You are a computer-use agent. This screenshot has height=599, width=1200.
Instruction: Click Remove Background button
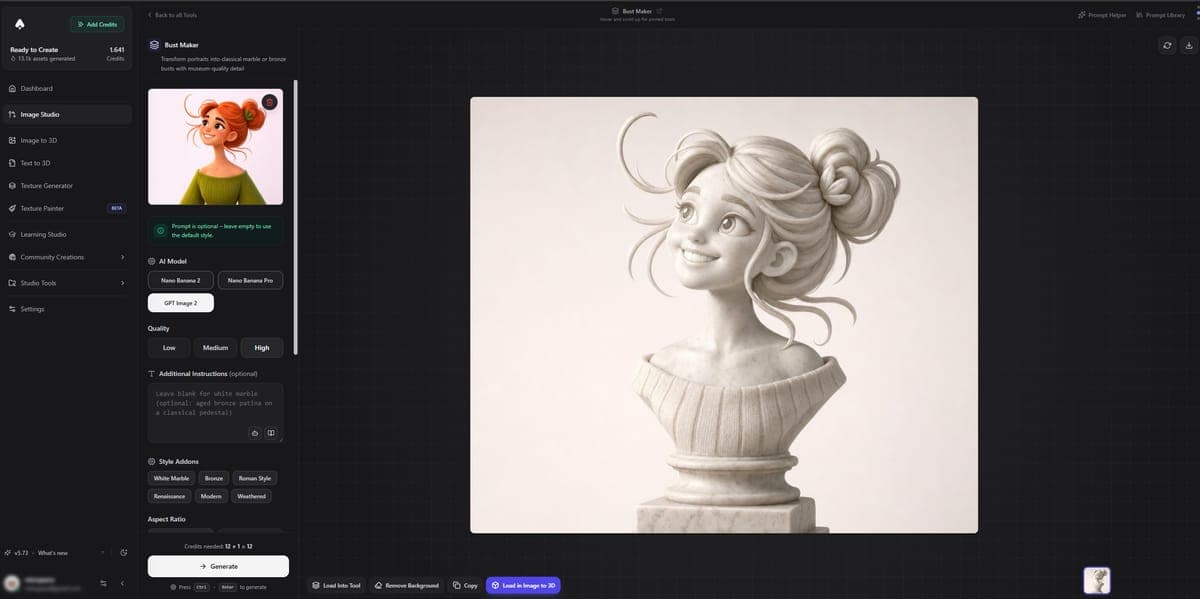[x=407, y=585]
